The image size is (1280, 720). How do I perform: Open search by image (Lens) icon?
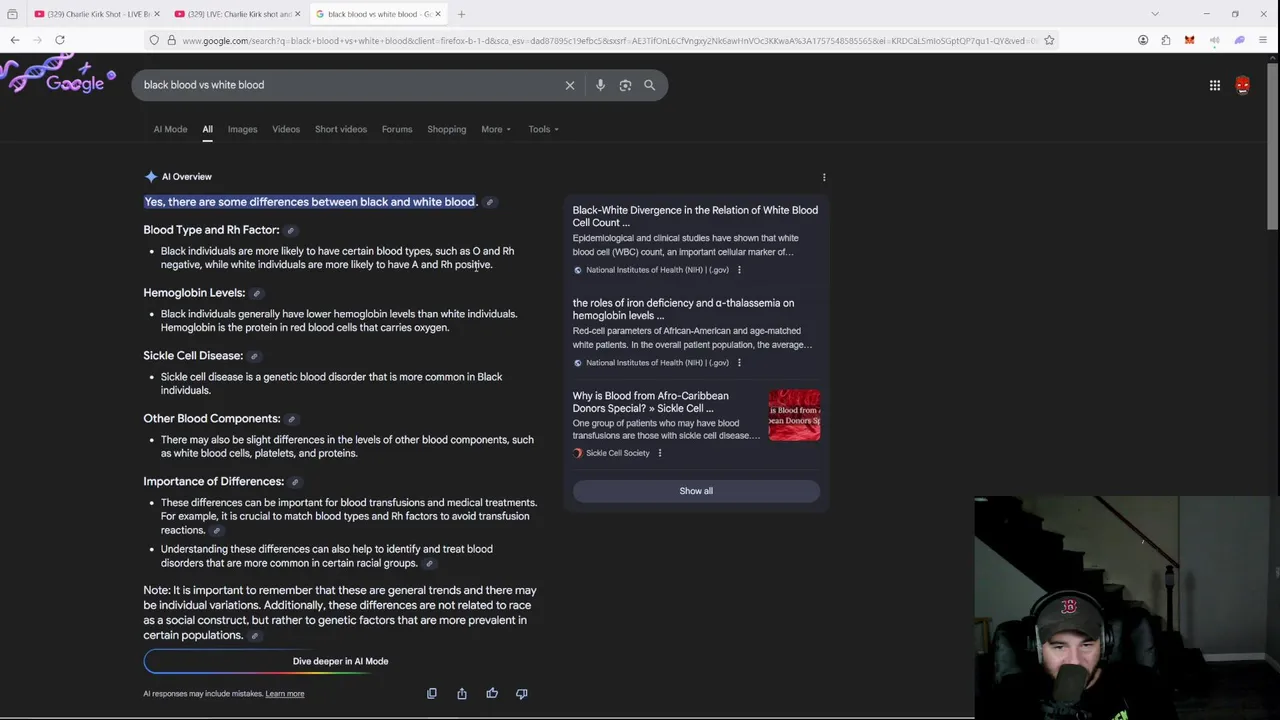[625, 85]
